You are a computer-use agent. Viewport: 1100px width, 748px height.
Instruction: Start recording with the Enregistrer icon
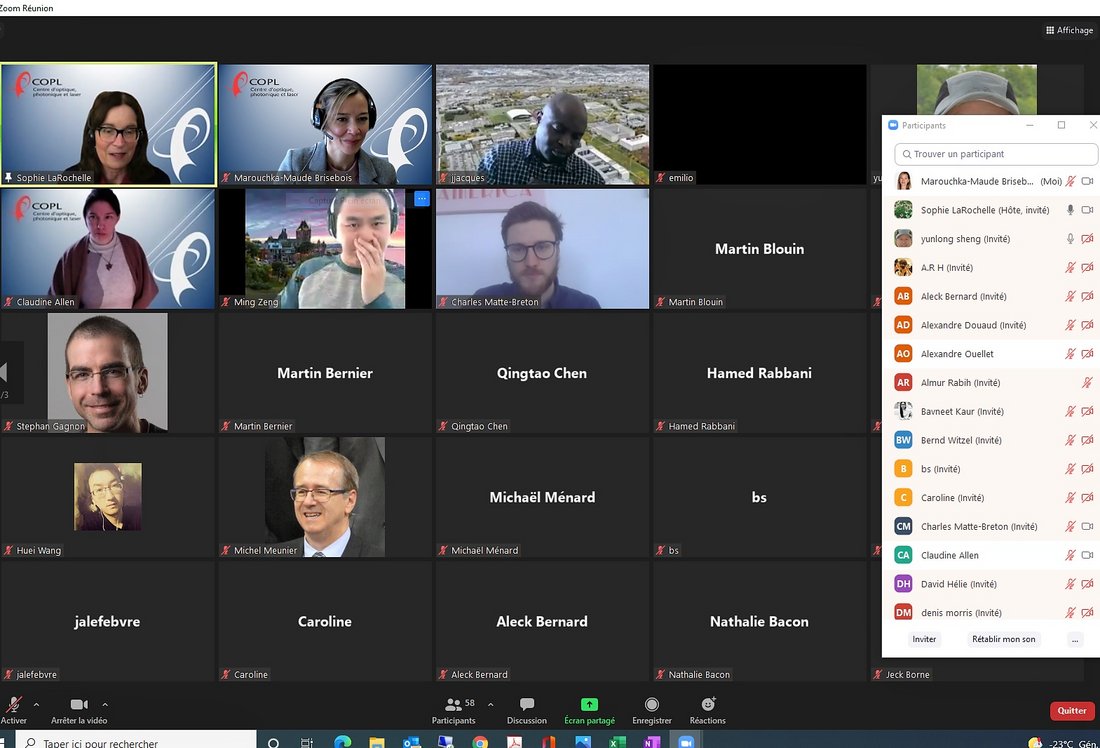click(x=652, y=705)
